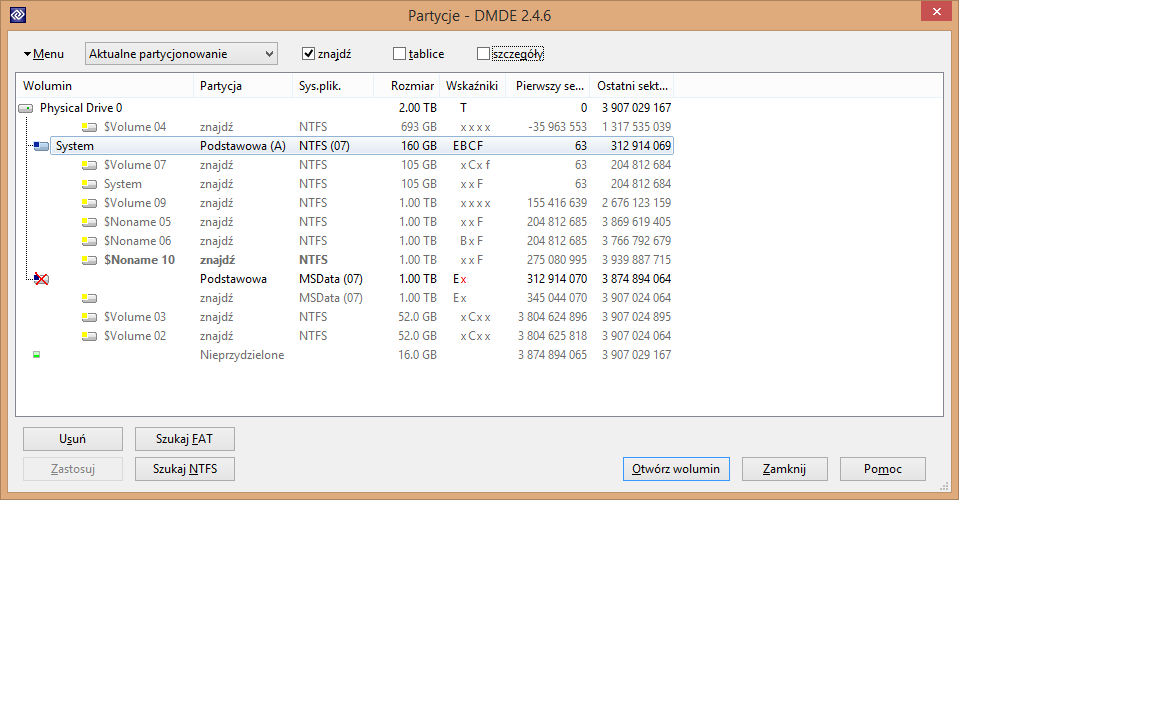
Task: Select the '$Volume 04' row text
Action: (134, 127)
